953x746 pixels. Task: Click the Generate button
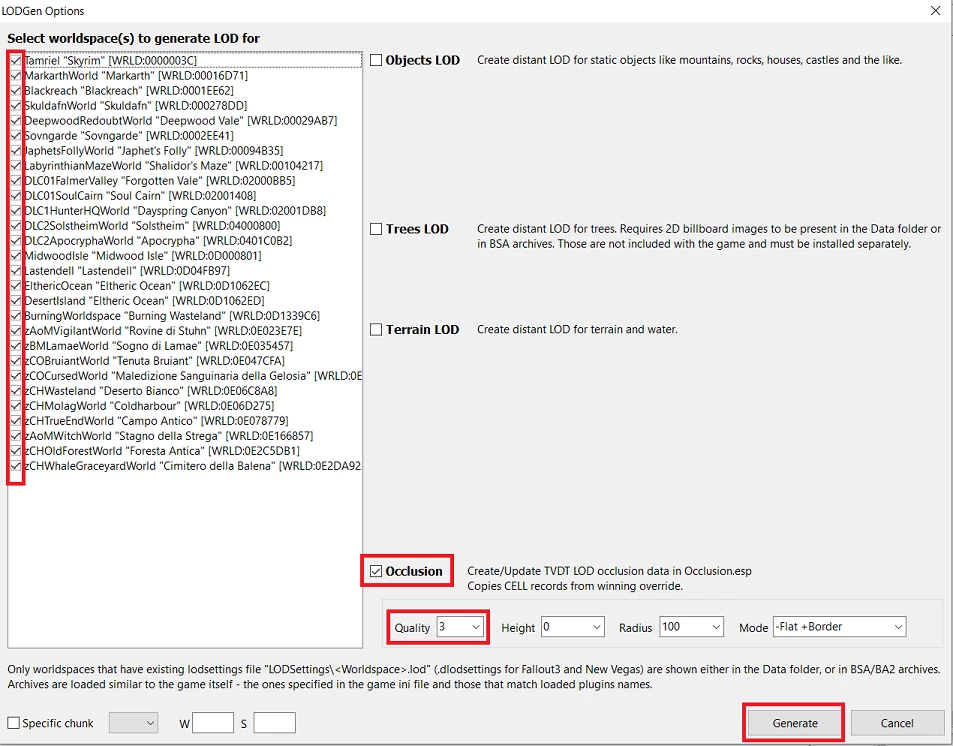point(795,723)
